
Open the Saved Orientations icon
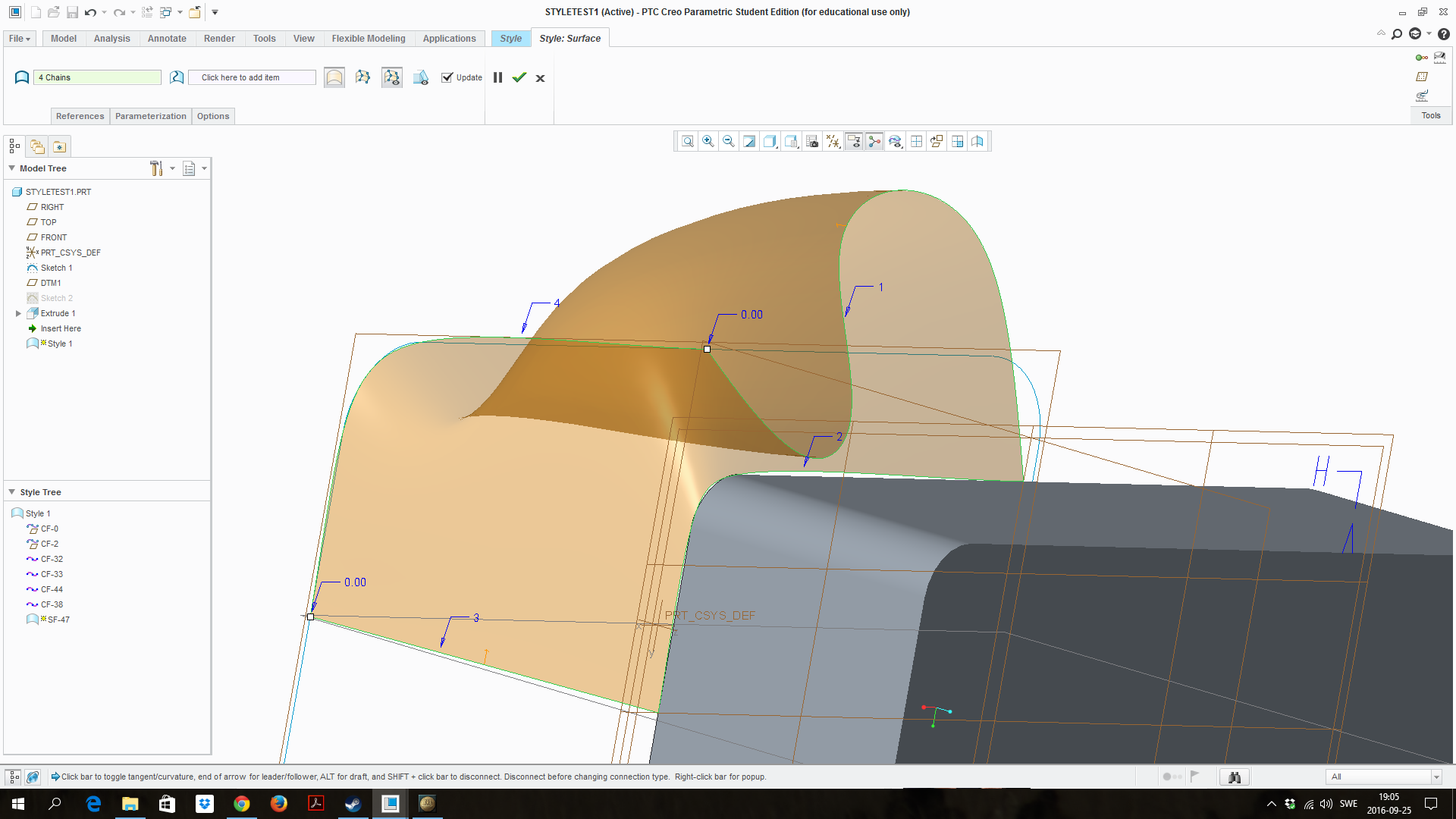pos(791,142)
